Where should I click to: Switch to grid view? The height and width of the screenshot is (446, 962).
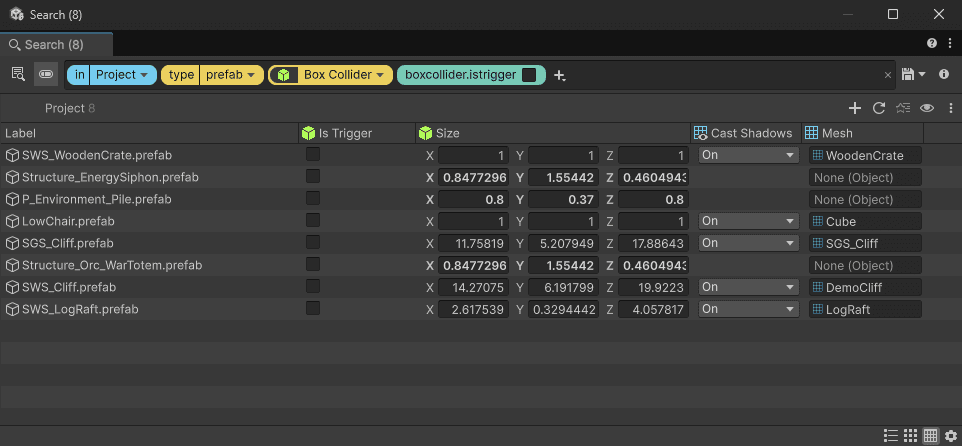pyautogui.click(x=910, y=436)
